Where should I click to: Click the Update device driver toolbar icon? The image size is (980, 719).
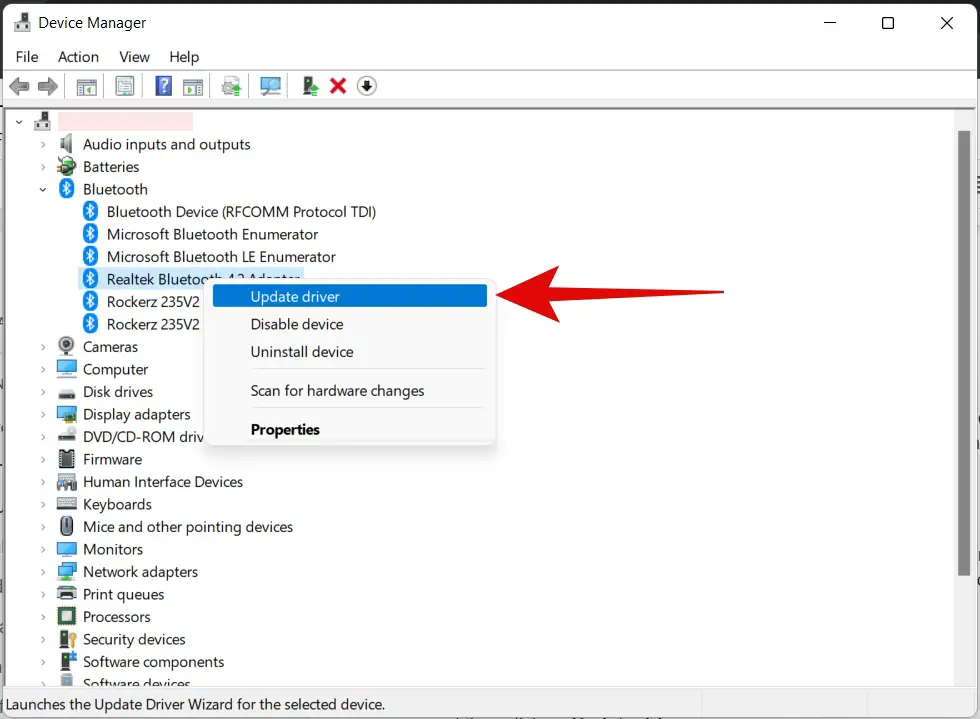click(x=231, y=86)
